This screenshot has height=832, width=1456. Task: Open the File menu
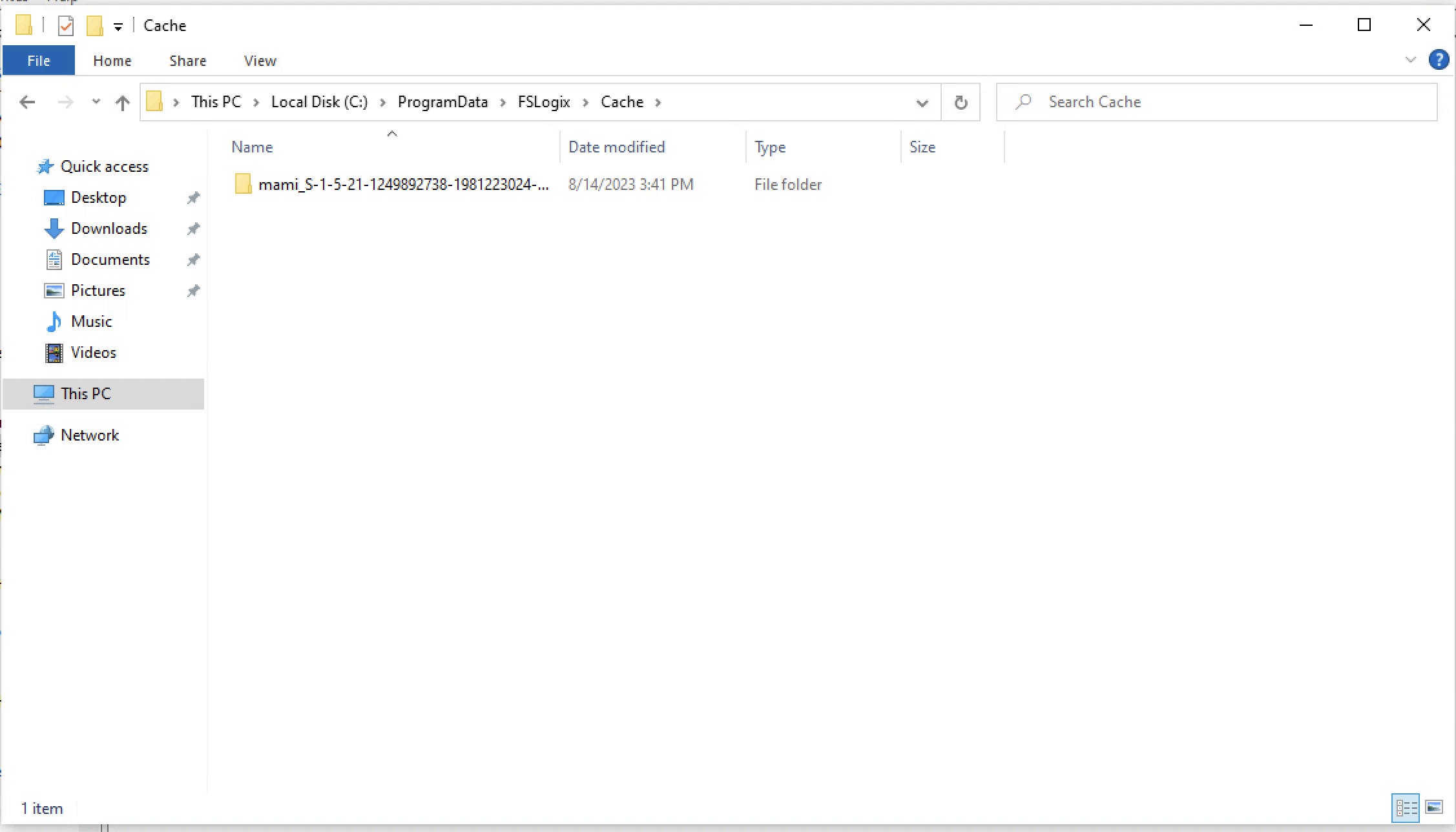(38, 59)
